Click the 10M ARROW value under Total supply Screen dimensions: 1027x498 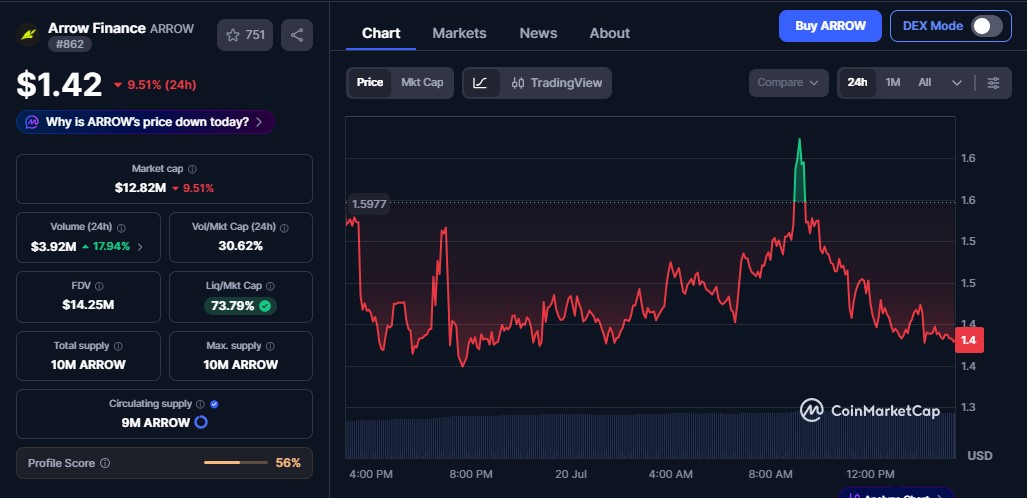[88, 364]
